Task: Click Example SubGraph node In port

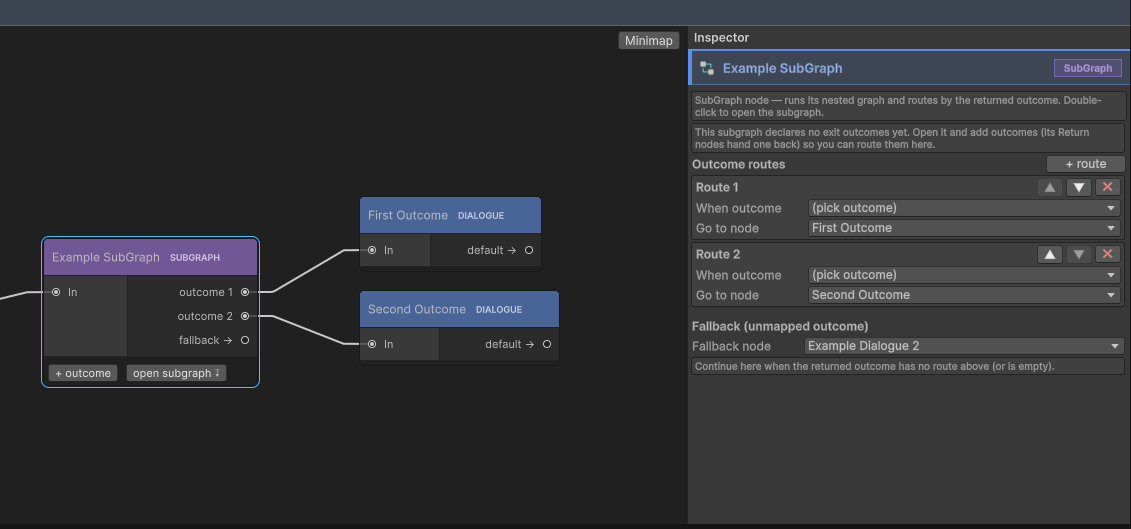Action: [56, 292]
